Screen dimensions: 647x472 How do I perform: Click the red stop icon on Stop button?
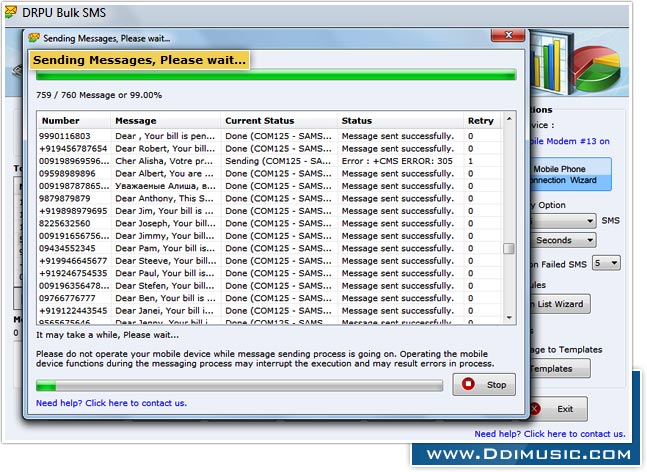point(468,384)
